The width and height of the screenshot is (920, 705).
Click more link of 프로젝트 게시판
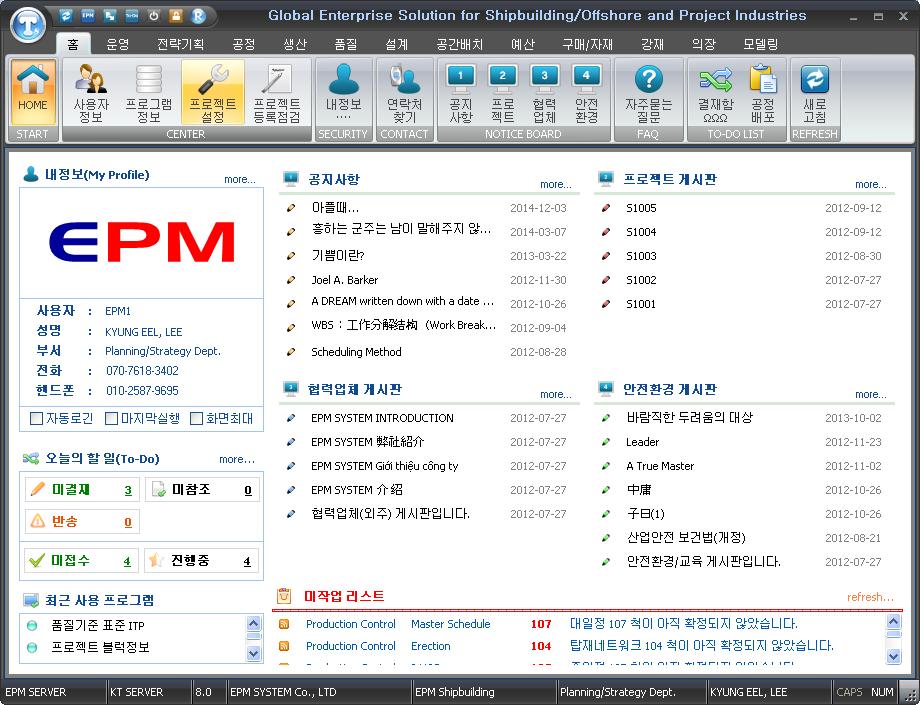pyautogui.click(x=871, y=184)
